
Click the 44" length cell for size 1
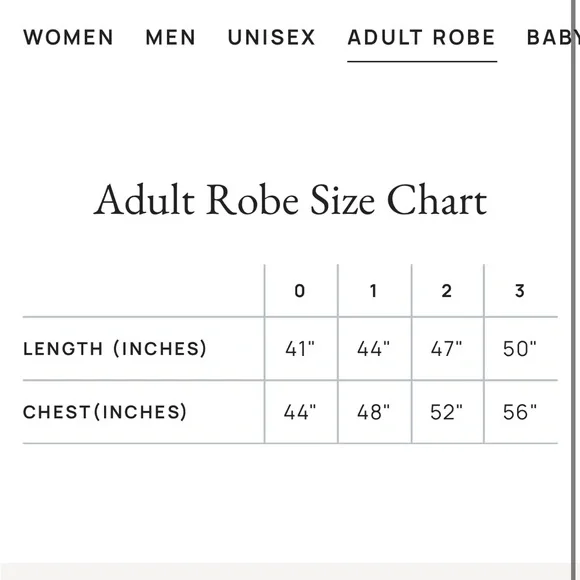[x=374, y=348]
